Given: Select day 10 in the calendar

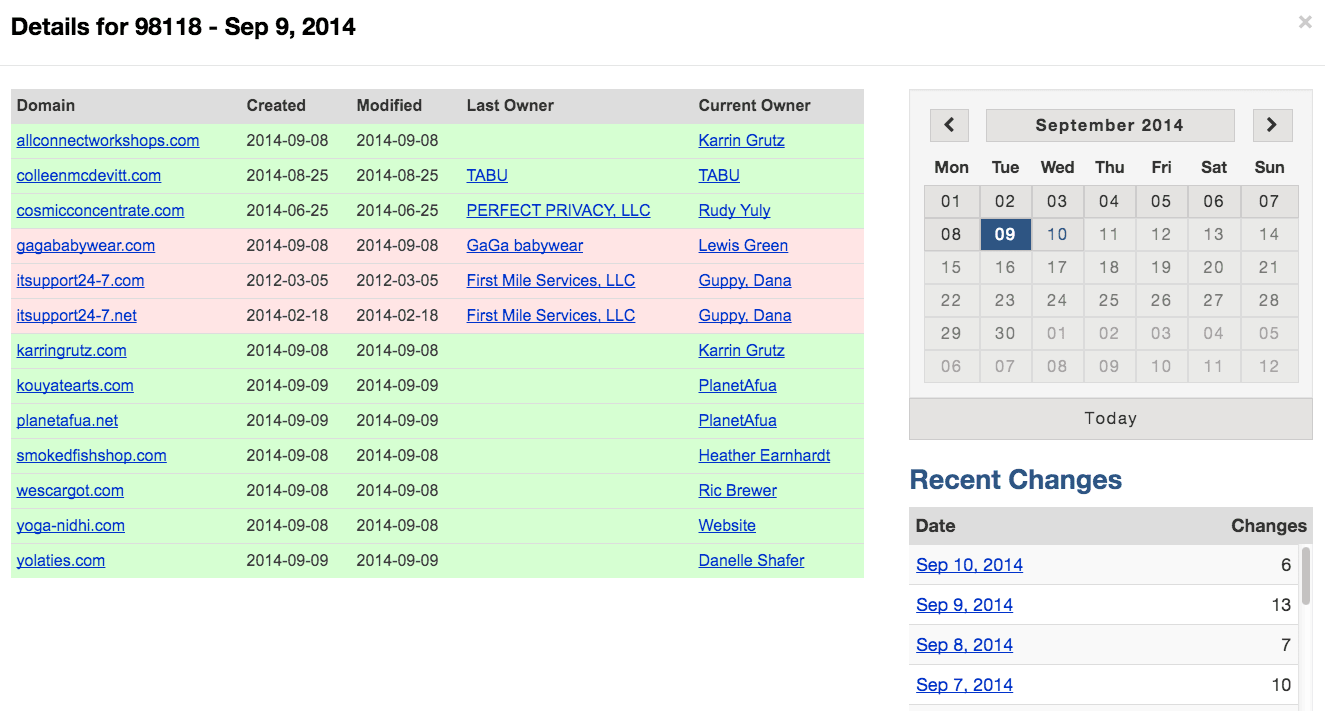Looking at the screenshot, I should point(1057,234).
